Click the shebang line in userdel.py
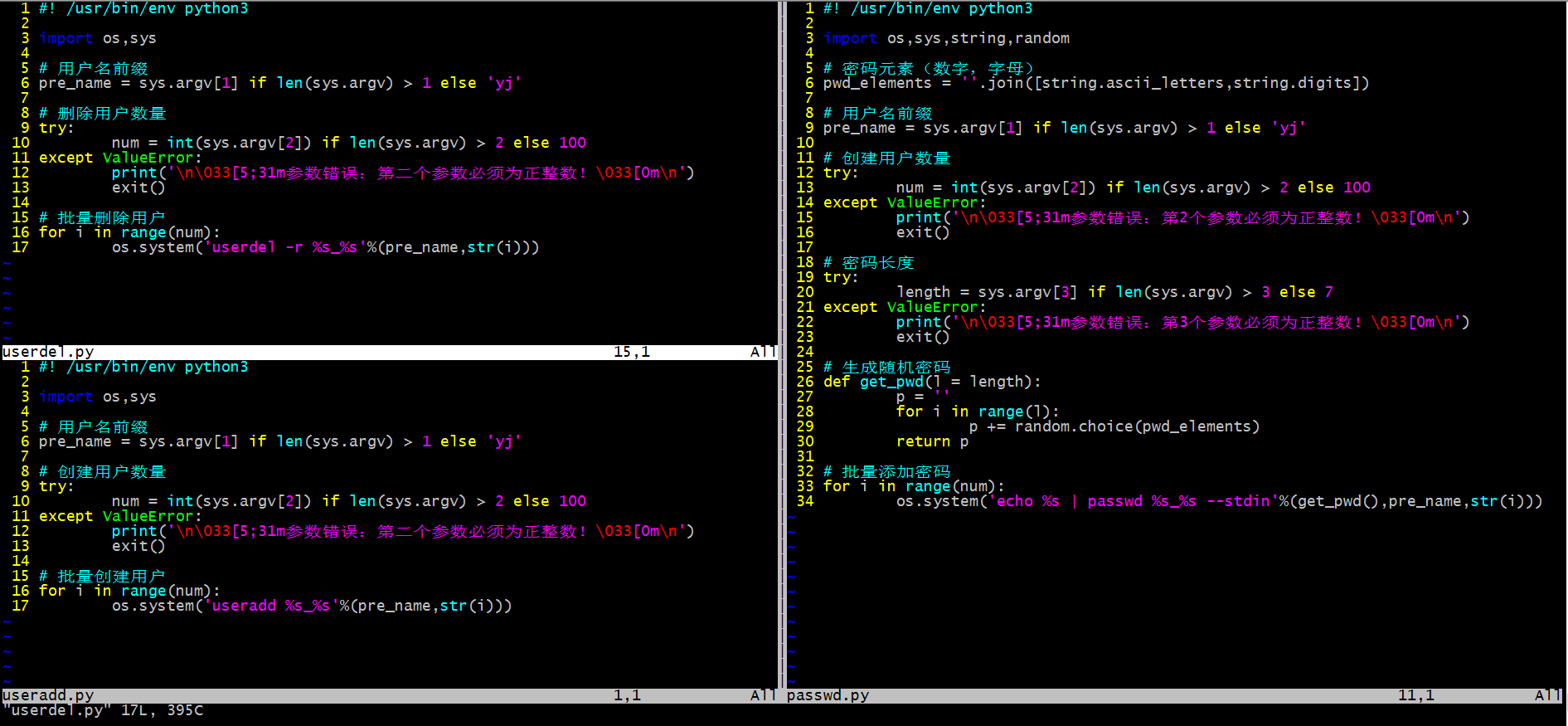Viewport: 1568px width, 726px height. pyautogui.click(x=143, y=8)
